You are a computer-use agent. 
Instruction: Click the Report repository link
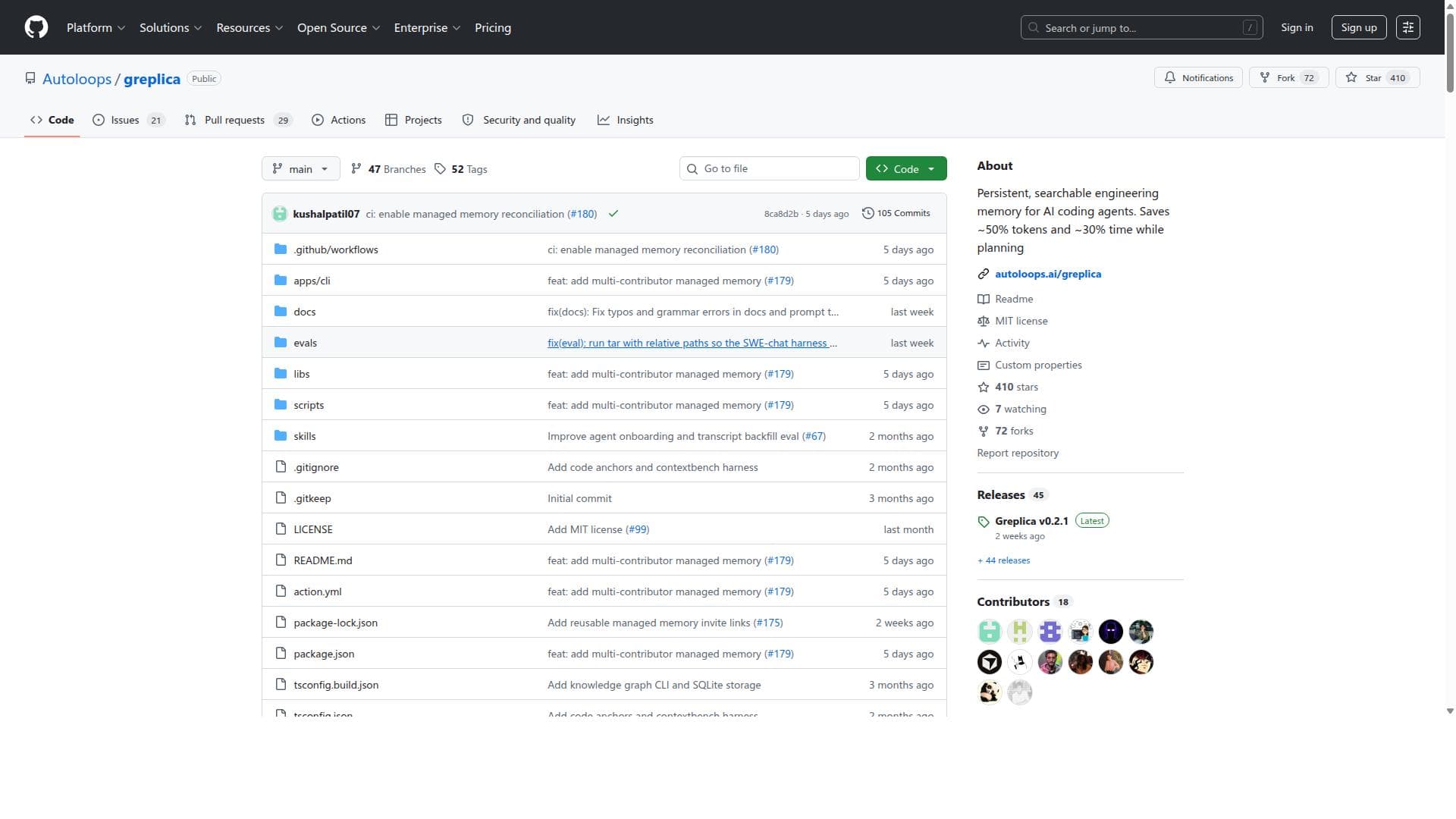coord(1018,453)
